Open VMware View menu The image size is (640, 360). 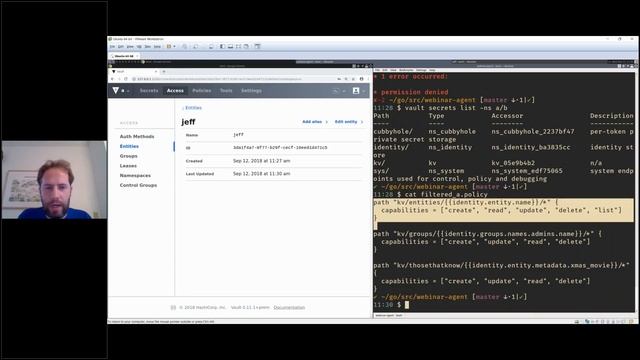tap(130, 47)
